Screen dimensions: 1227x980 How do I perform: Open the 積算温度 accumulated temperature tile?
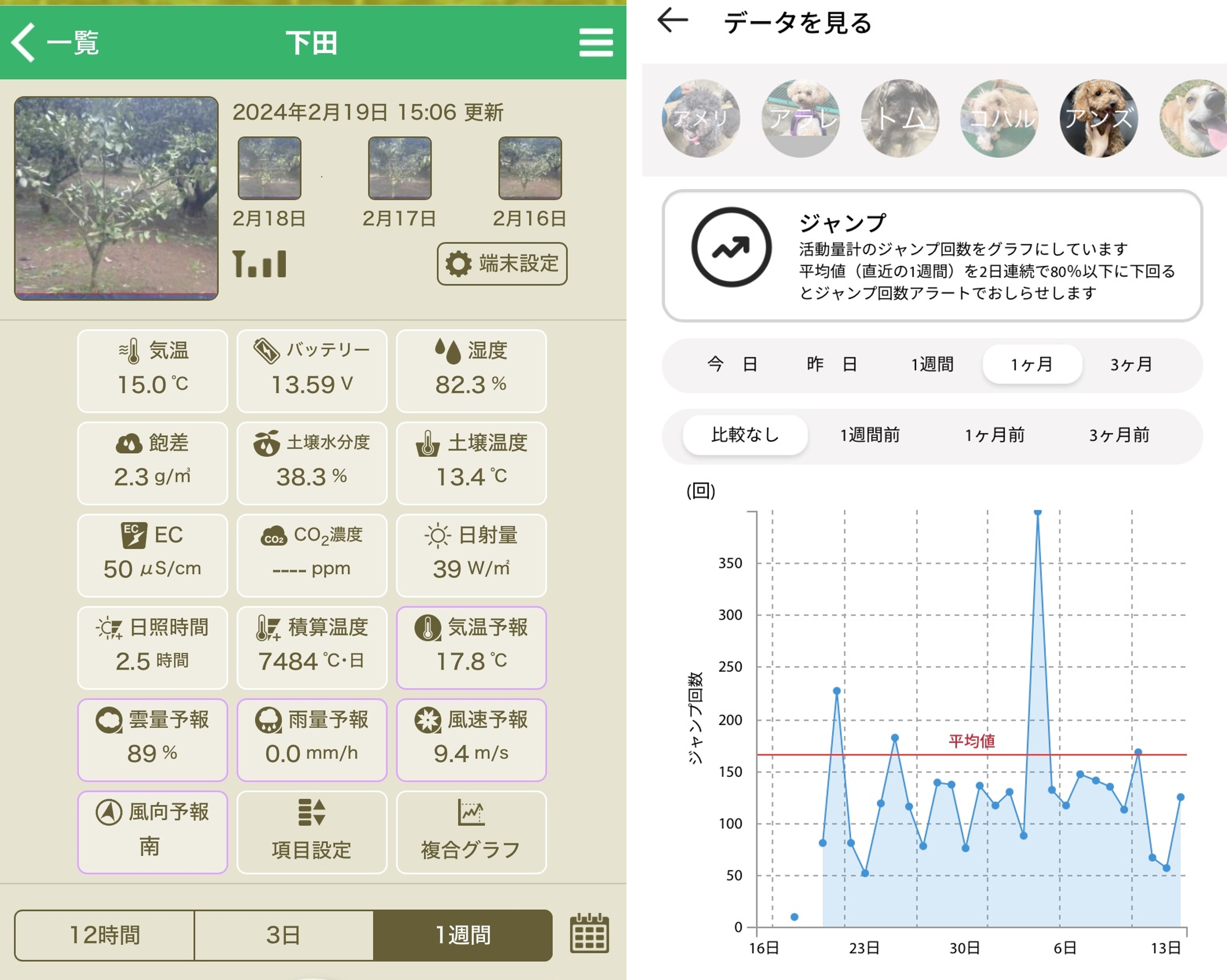312,647
